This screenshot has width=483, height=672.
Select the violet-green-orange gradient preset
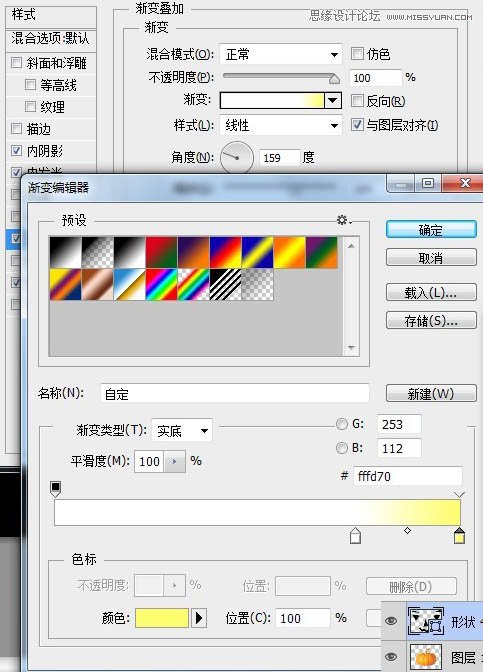coord(321,252)
